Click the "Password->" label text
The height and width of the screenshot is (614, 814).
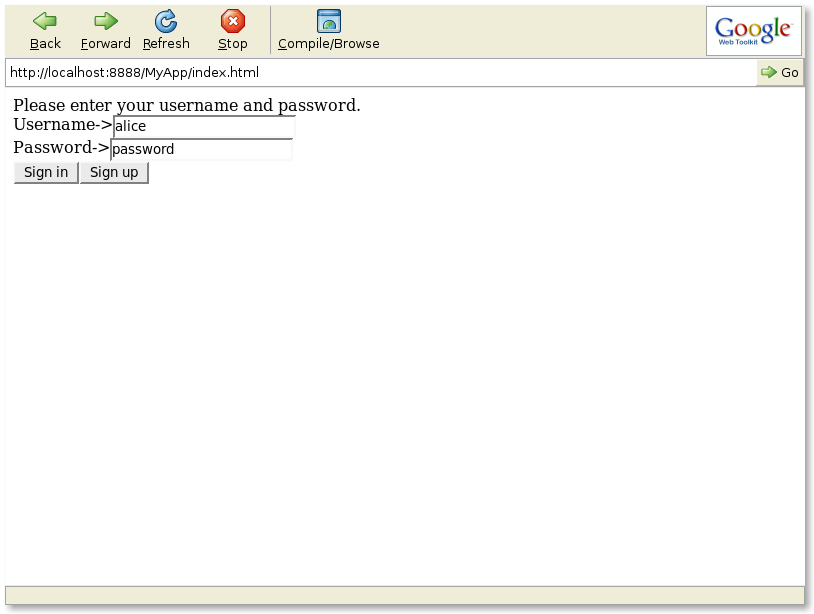(x=61, y=148)
